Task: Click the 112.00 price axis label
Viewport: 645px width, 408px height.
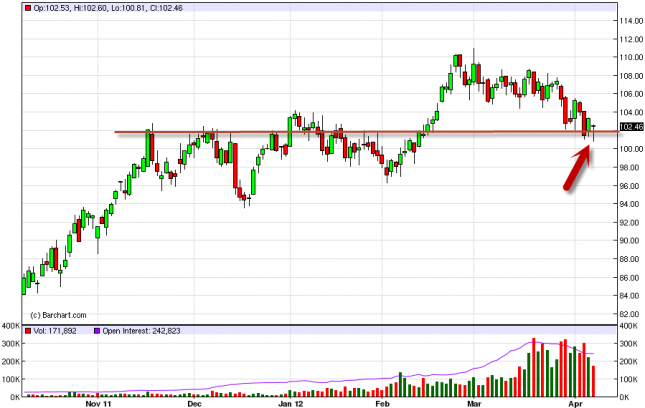Action: [631, 39]
